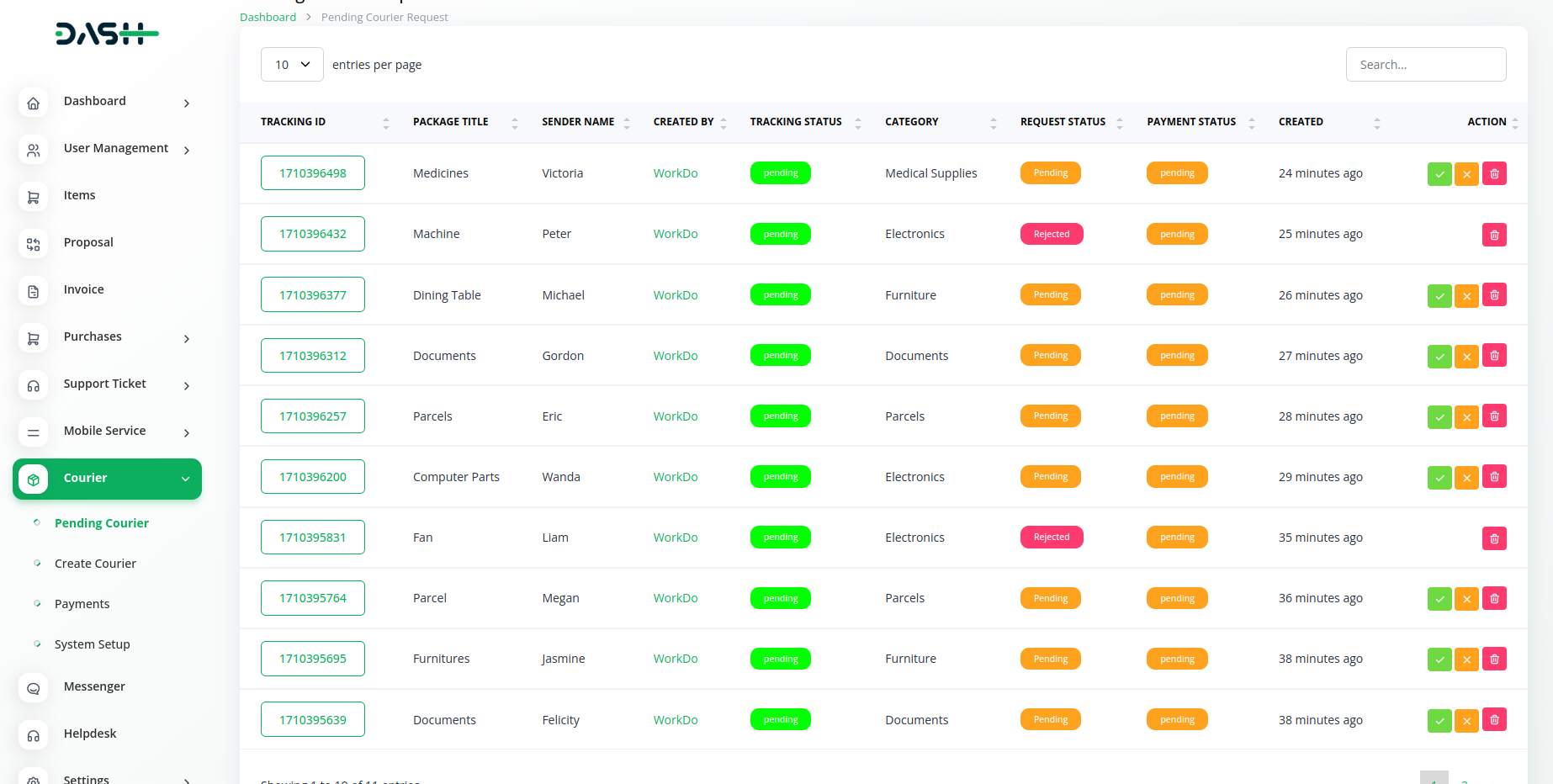The width and height of the screenshot is (1553, 784).
Task: Sort table by Tracking ID column
Action: click(293, 122)
